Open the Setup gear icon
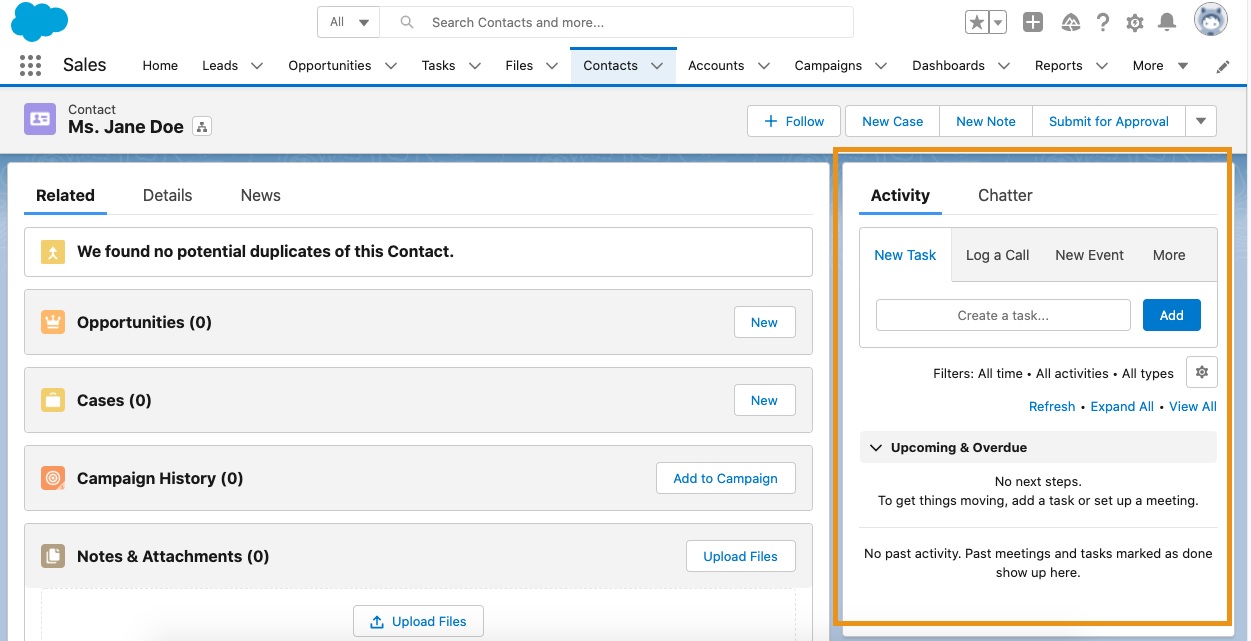 click(x=1134, y=22)
